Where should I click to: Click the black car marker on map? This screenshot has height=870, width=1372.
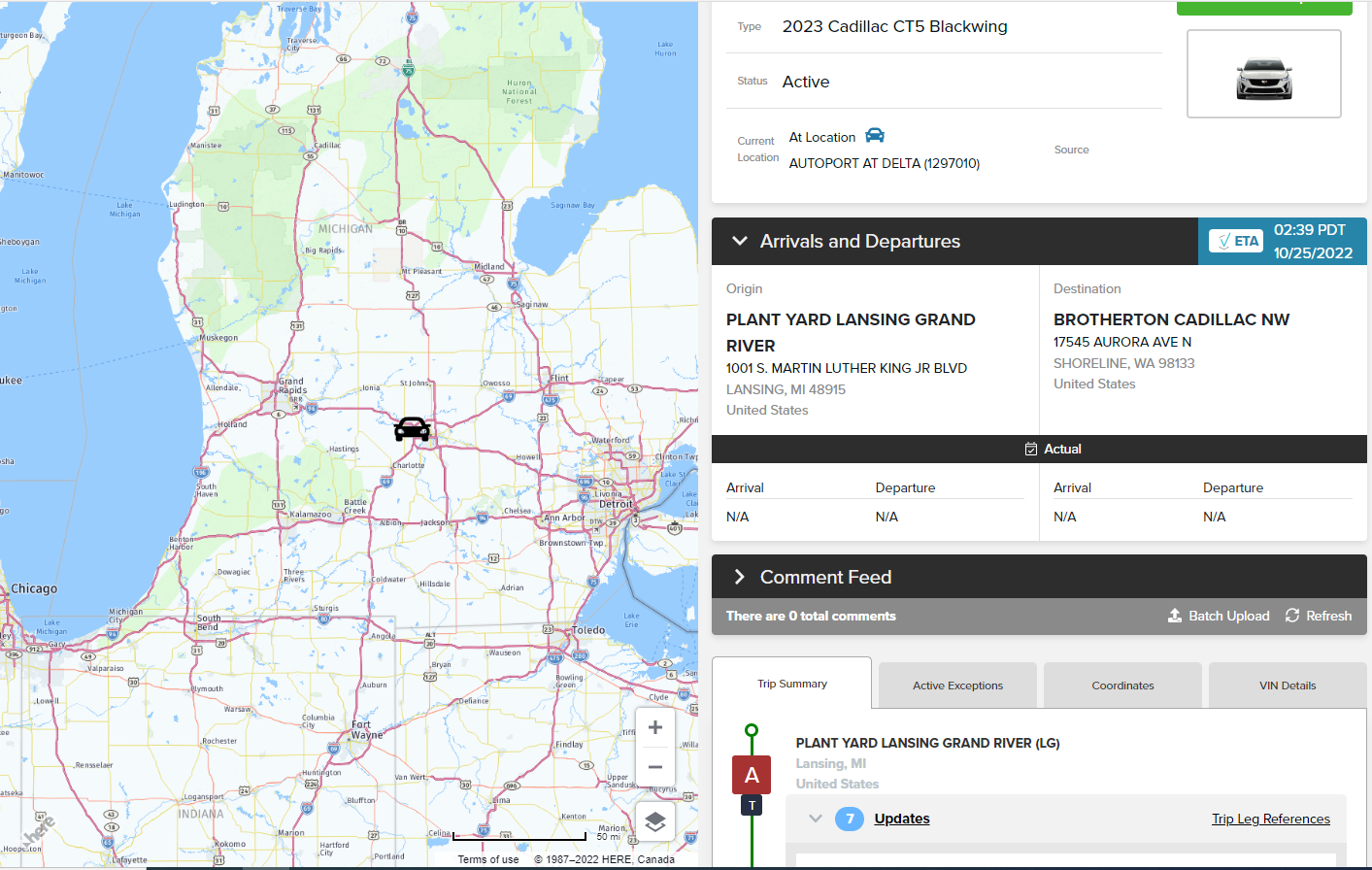click(412, 428)
